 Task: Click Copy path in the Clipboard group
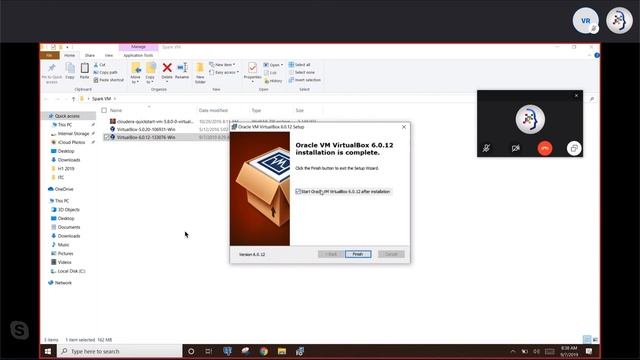105,72
